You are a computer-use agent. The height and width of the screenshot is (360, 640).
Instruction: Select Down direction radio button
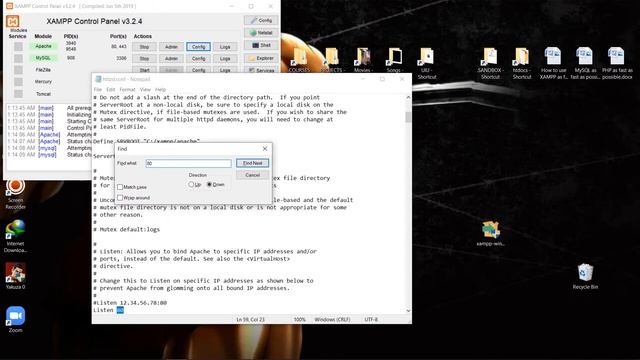209,184
